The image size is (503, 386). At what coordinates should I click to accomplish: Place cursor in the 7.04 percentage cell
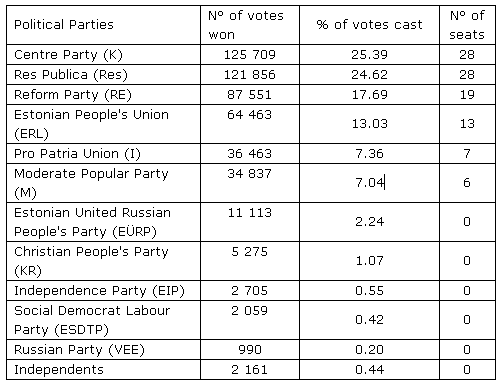(x=369, y=183)
